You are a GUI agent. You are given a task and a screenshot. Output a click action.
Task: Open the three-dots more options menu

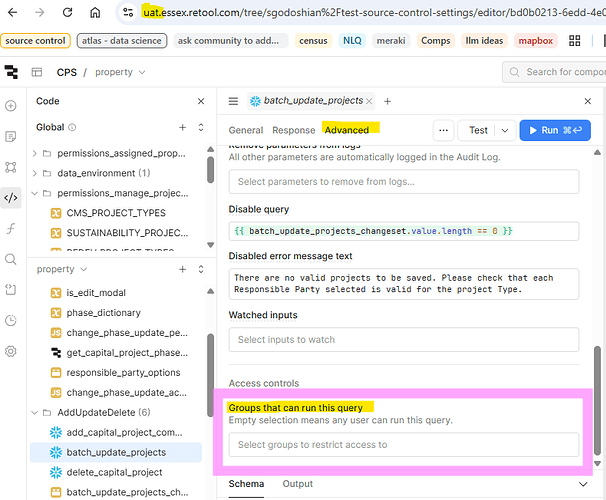tap(443, 130)
